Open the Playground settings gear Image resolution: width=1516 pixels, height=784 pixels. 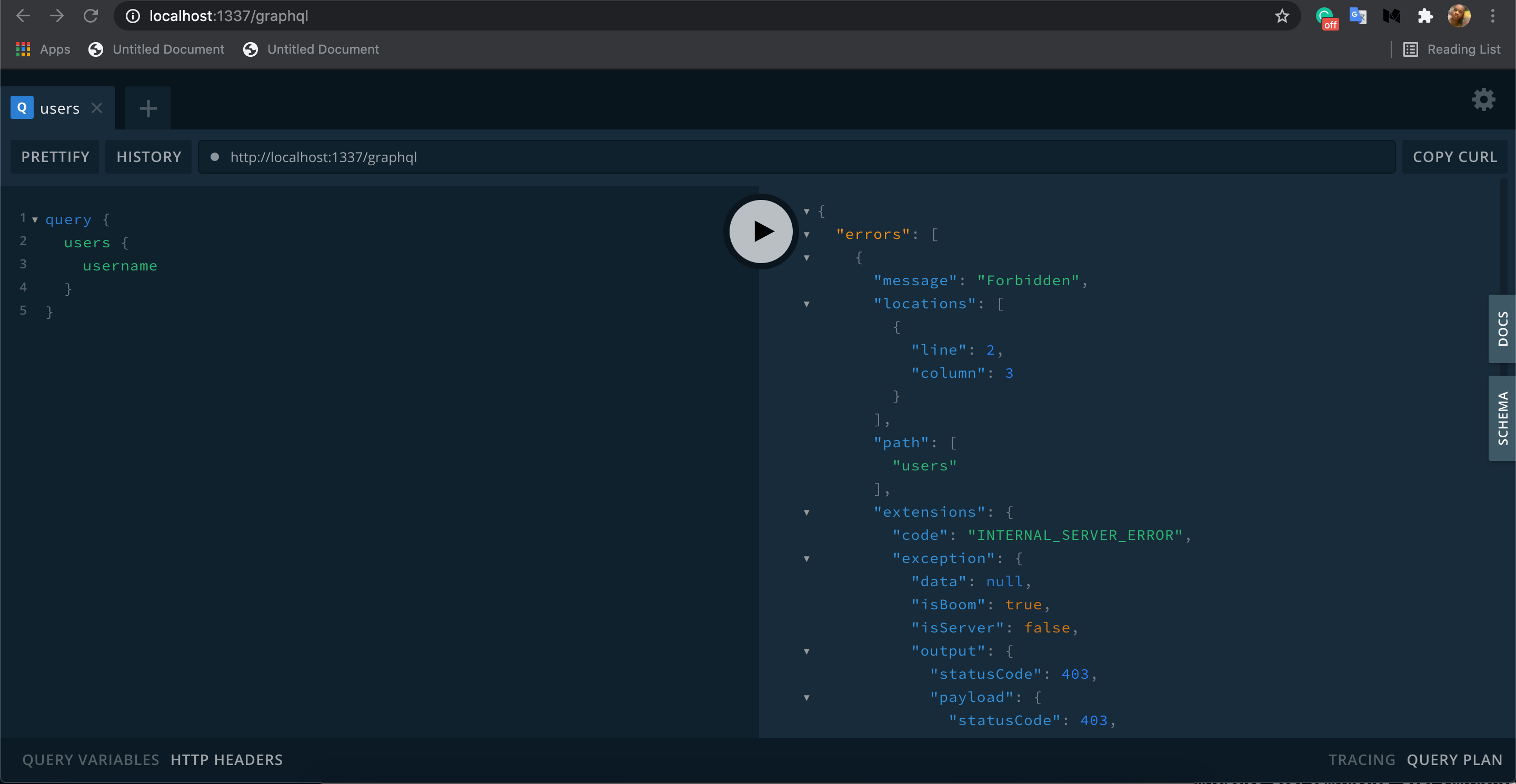click(x=1484, y=99)
